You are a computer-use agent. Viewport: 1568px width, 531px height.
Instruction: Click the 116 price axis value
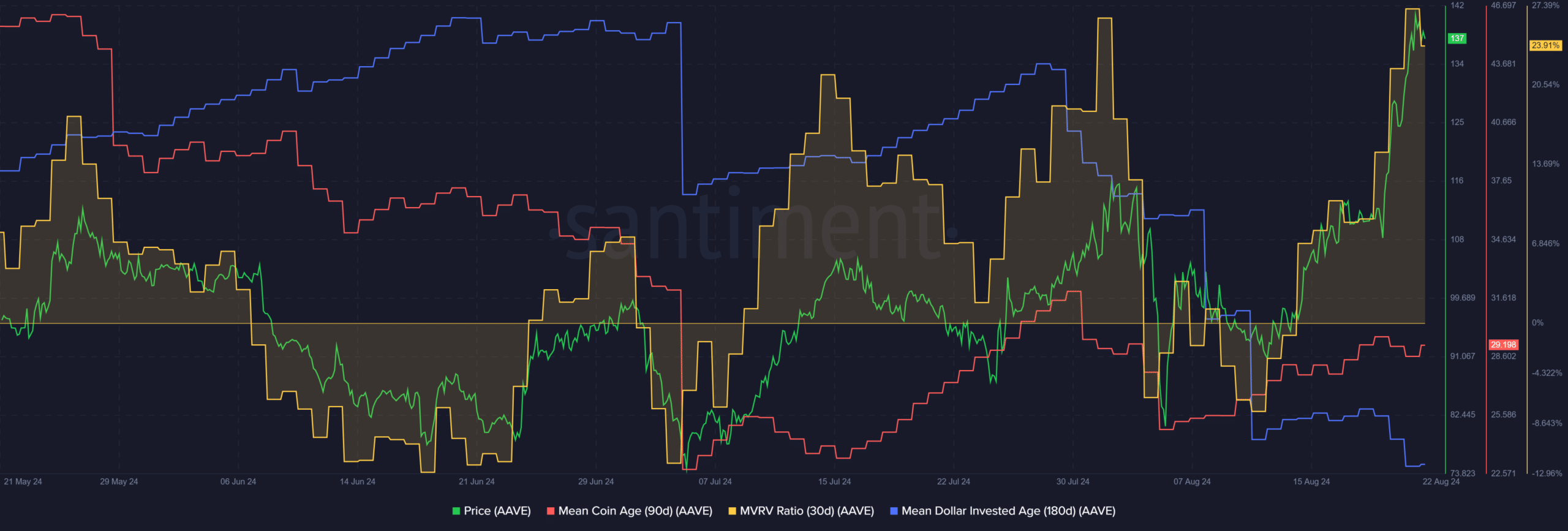1457,181
